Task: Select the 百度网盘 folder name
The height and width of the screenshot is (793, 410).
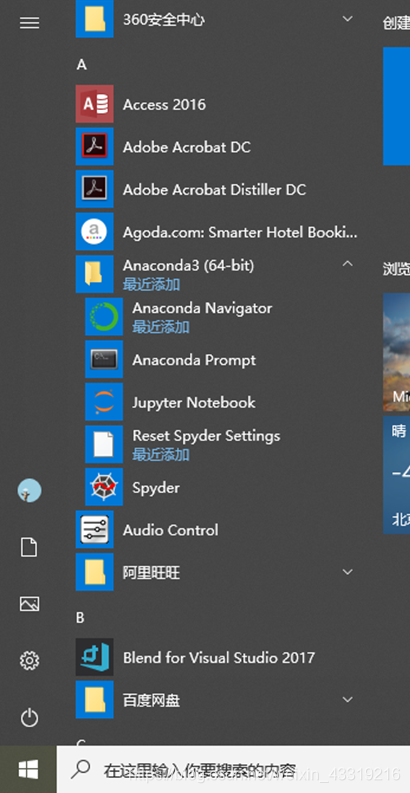Action: click(152, 700)
